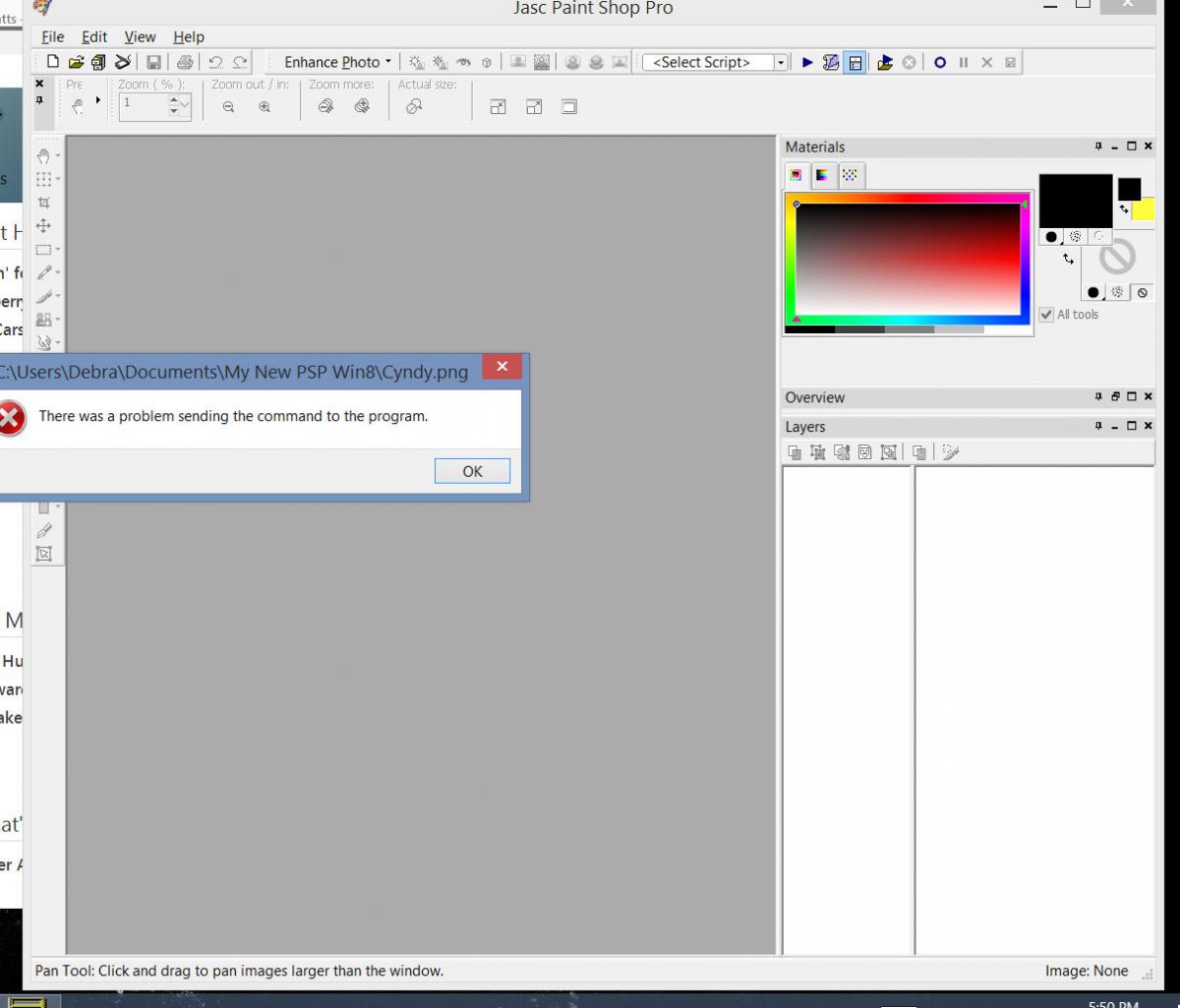This screenshot has height=1008, width=1180.
Task: Switch to the Swatches tab in Materials
Action: pyautogui.click(x=850, y=175)
